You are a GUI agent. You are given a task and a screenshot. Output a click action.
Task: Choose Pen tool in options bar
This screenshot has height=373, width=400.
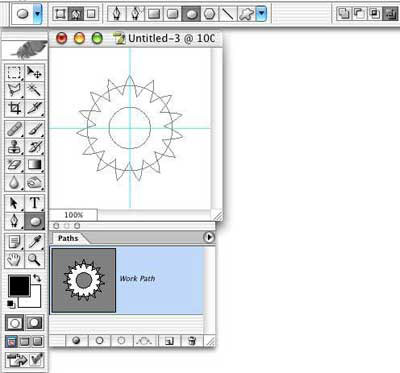click(x=117, y=14)
